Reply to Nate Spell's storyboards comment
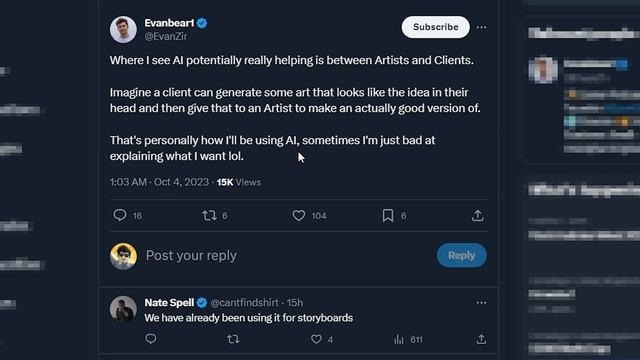The image size is (640, 360). point(151,339)
